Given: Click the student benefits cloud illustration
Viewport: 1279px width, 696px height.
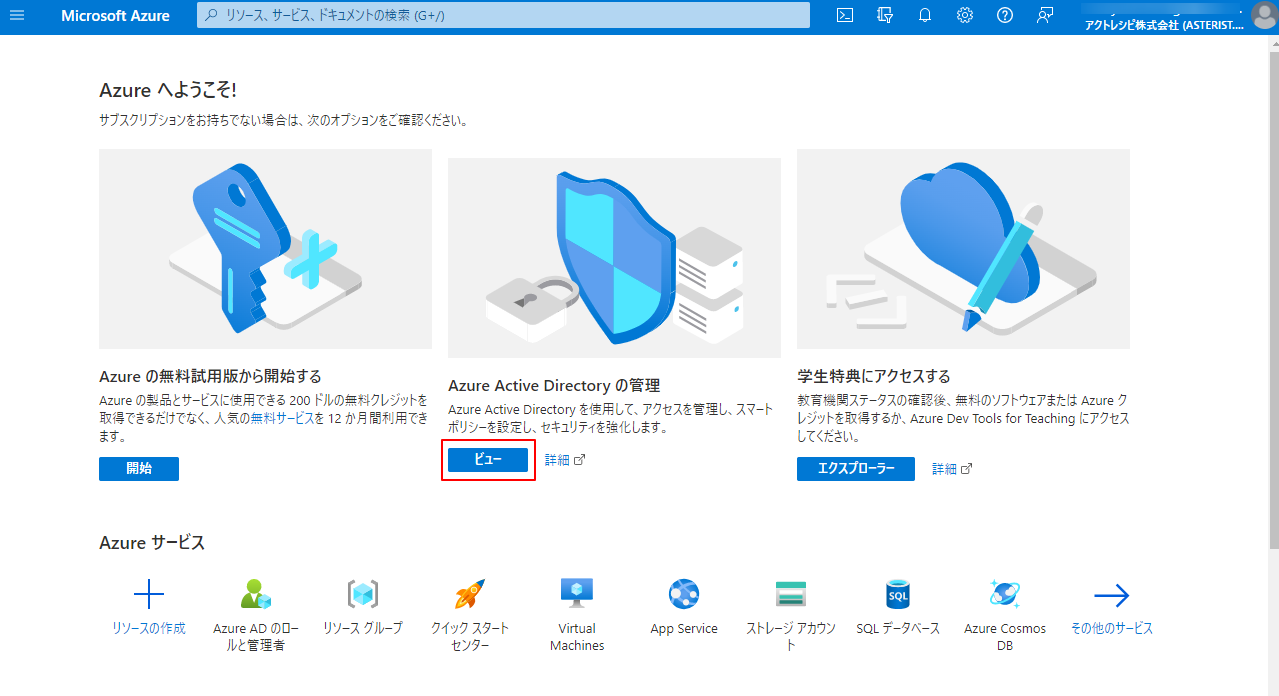Looking at the screenshot, I should 963,249.
